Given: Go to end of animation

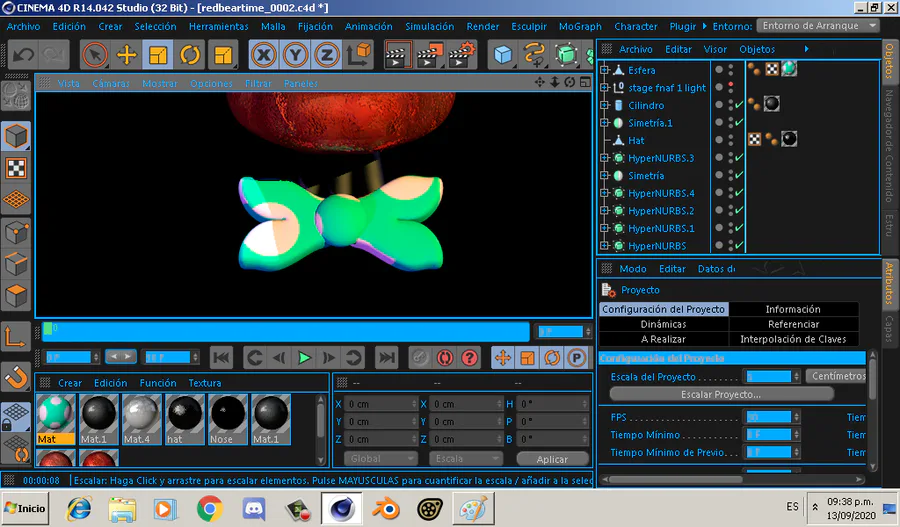Looking at the screenshot, I should [386, 358].
